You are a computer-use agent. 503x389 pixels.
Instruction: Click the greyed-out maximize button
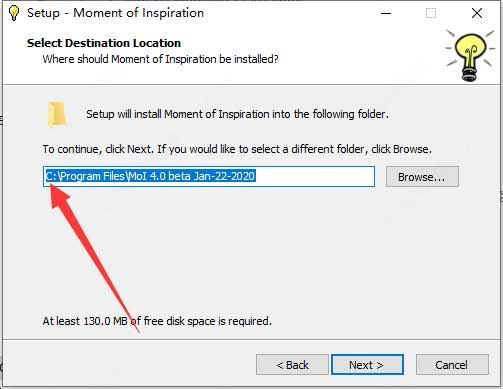point(431,13)
